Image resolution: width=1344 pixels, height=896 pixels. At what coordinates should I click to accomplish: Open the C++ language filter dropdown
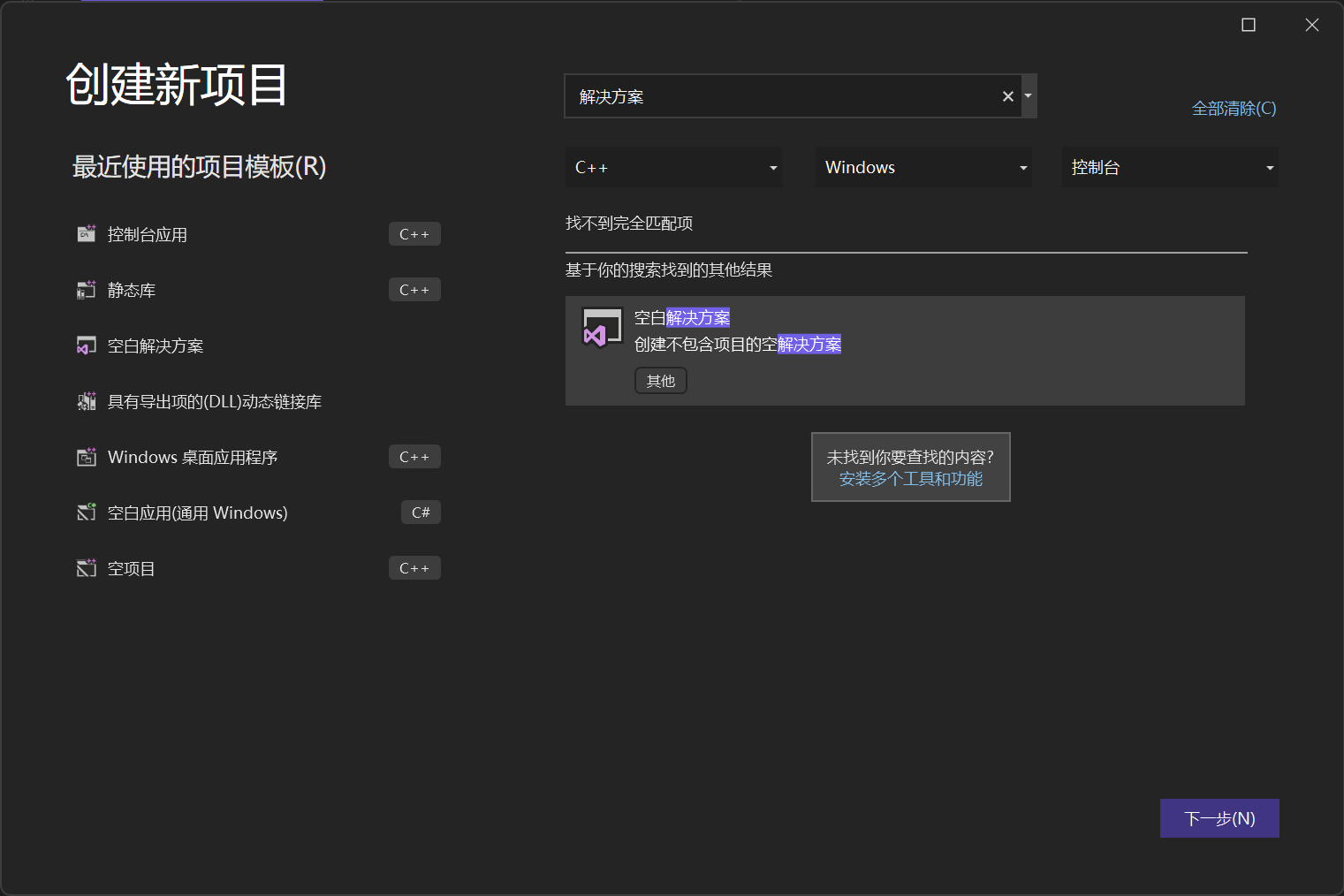point(673,167)
